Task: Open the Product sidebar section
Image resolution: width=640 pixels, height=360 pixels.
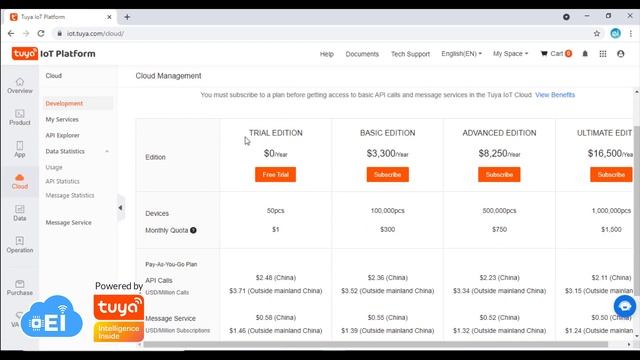Action: click(x=20, y=118)
